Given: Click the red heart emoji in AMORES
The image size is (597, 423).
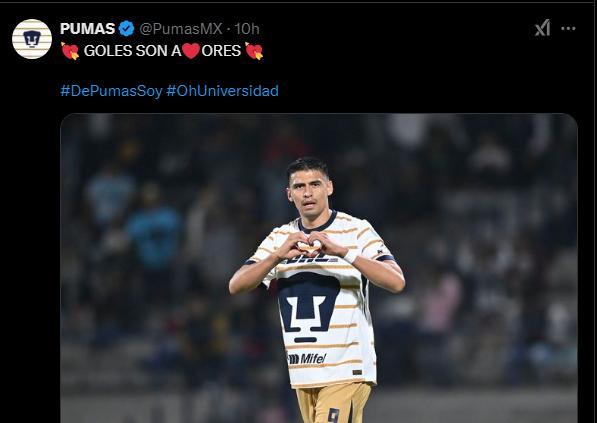Looking at the screenshot, I should 191,51.
